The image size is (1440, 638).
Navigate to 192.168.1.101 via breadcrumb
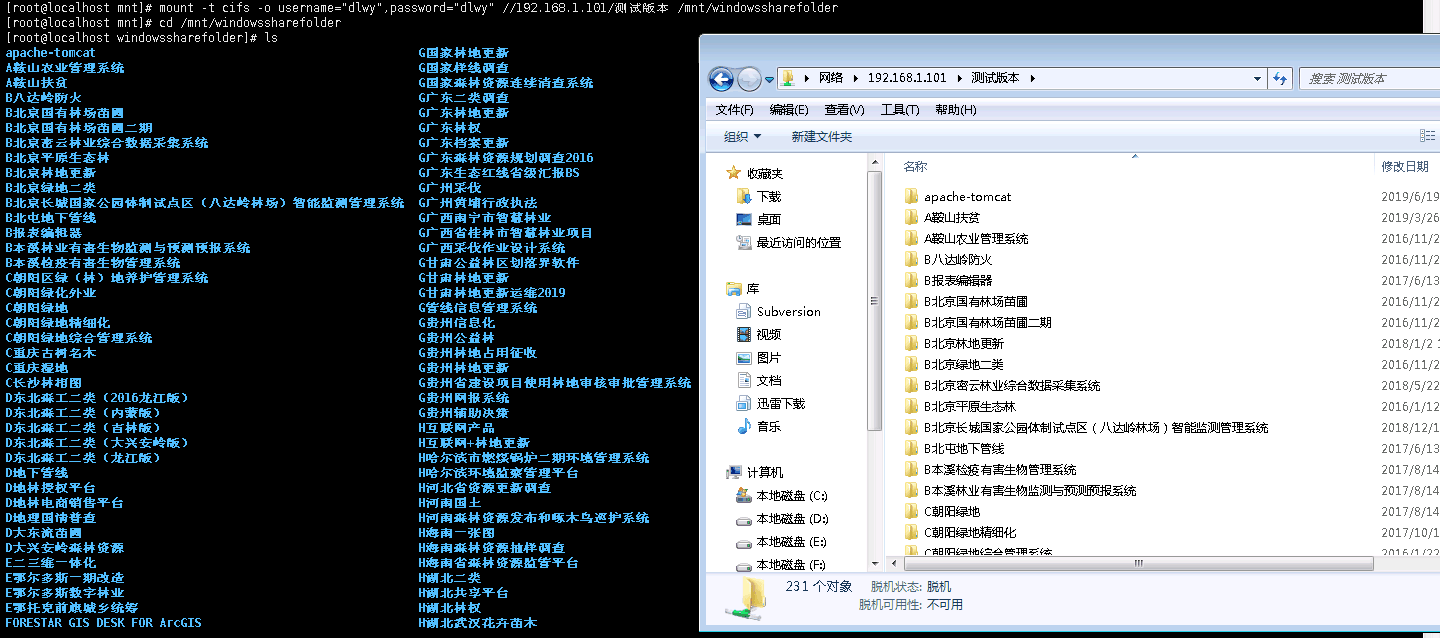click(x=907, y=78)
